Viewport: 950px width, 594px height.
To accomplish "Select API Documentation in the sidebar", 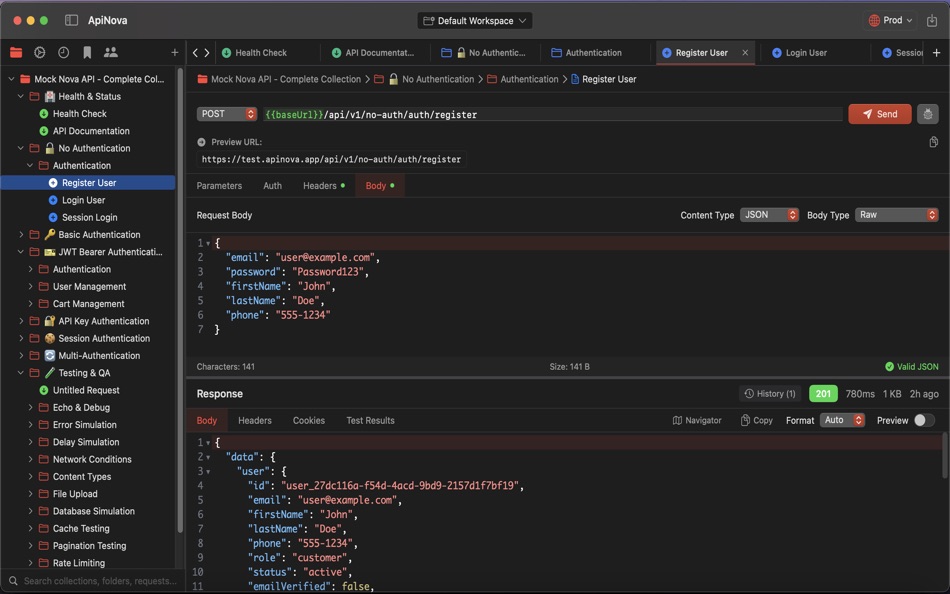I will tap(91, 131).
